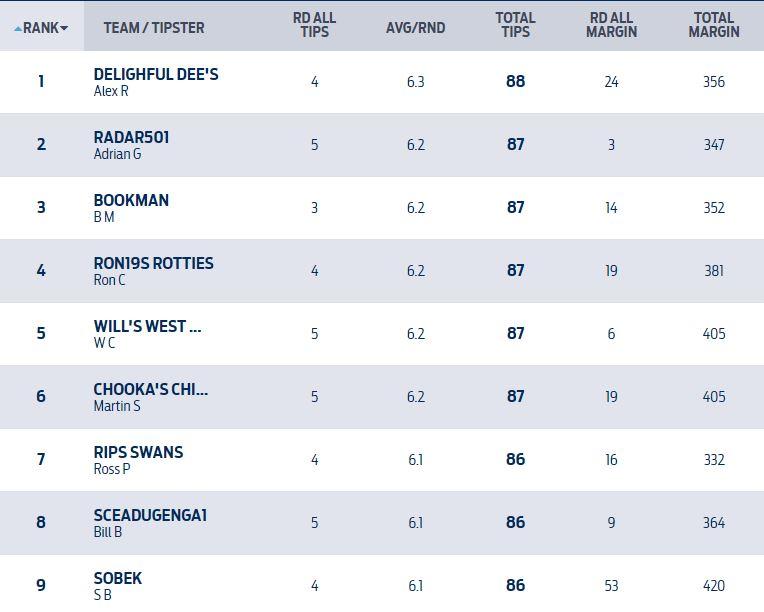The width and height of the screenshot is (764, 612).
Task: Sort by Team / Tipster column
Action: coord(153,28)
